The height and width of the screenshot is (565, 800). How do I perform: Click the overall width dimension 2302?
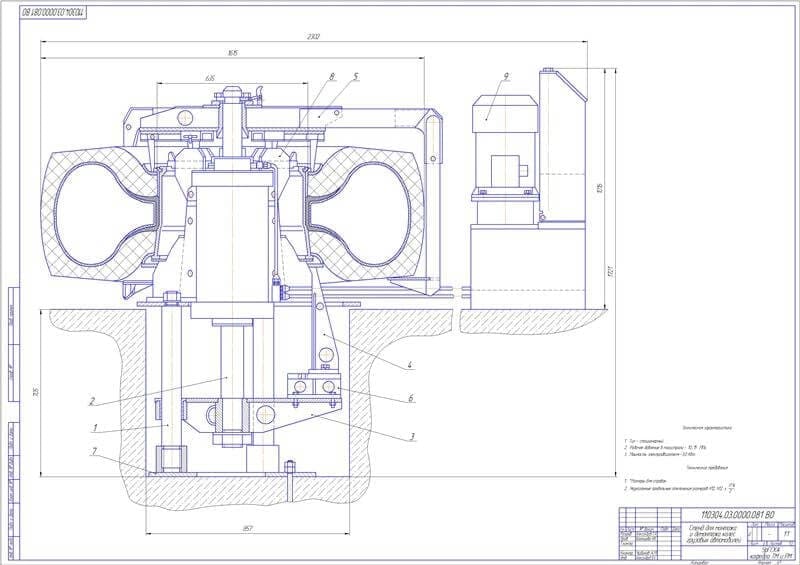(x=313, y=37)
